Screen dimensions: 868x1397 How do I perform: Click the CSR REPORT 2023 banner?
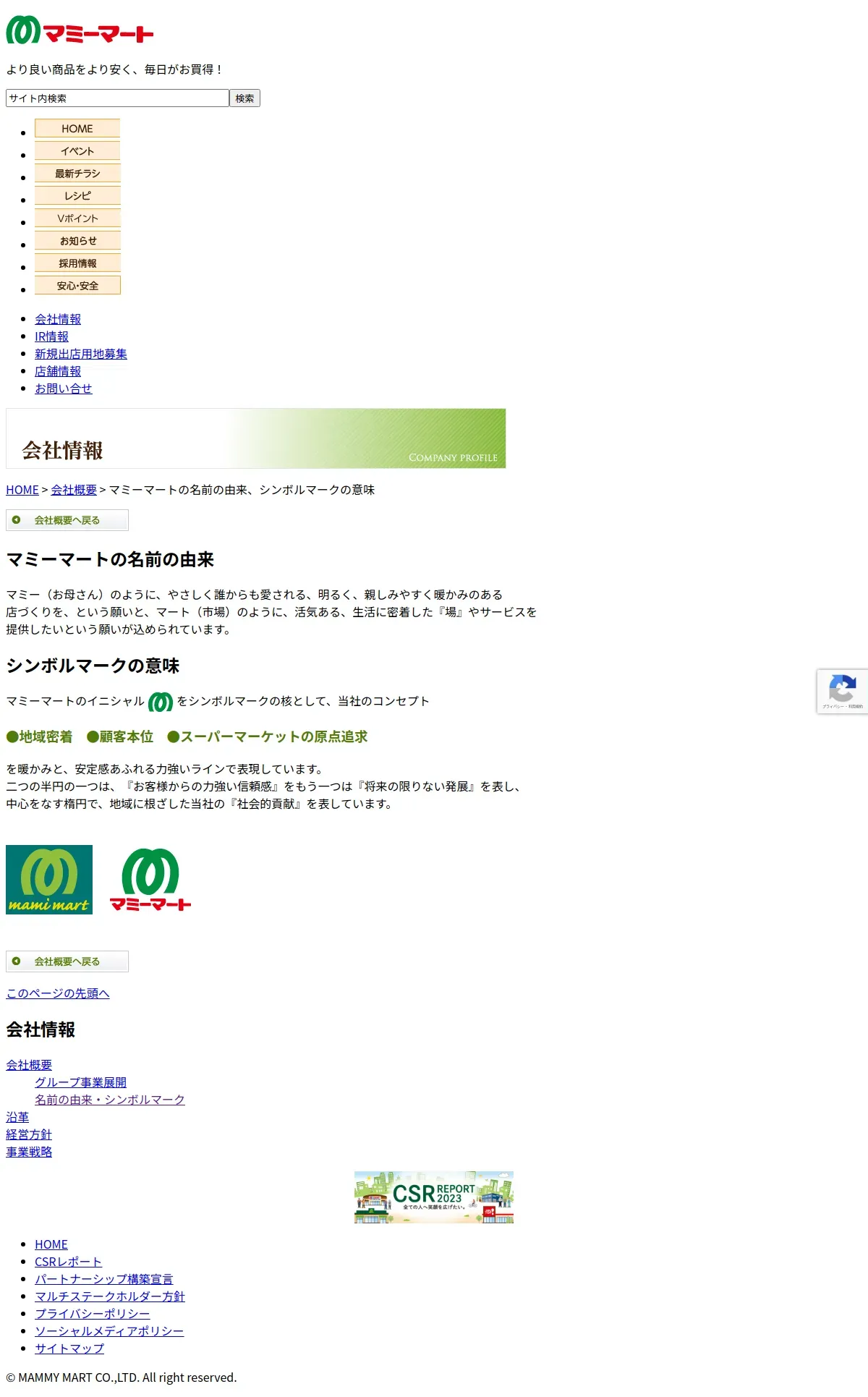(x=434, y=1197)
